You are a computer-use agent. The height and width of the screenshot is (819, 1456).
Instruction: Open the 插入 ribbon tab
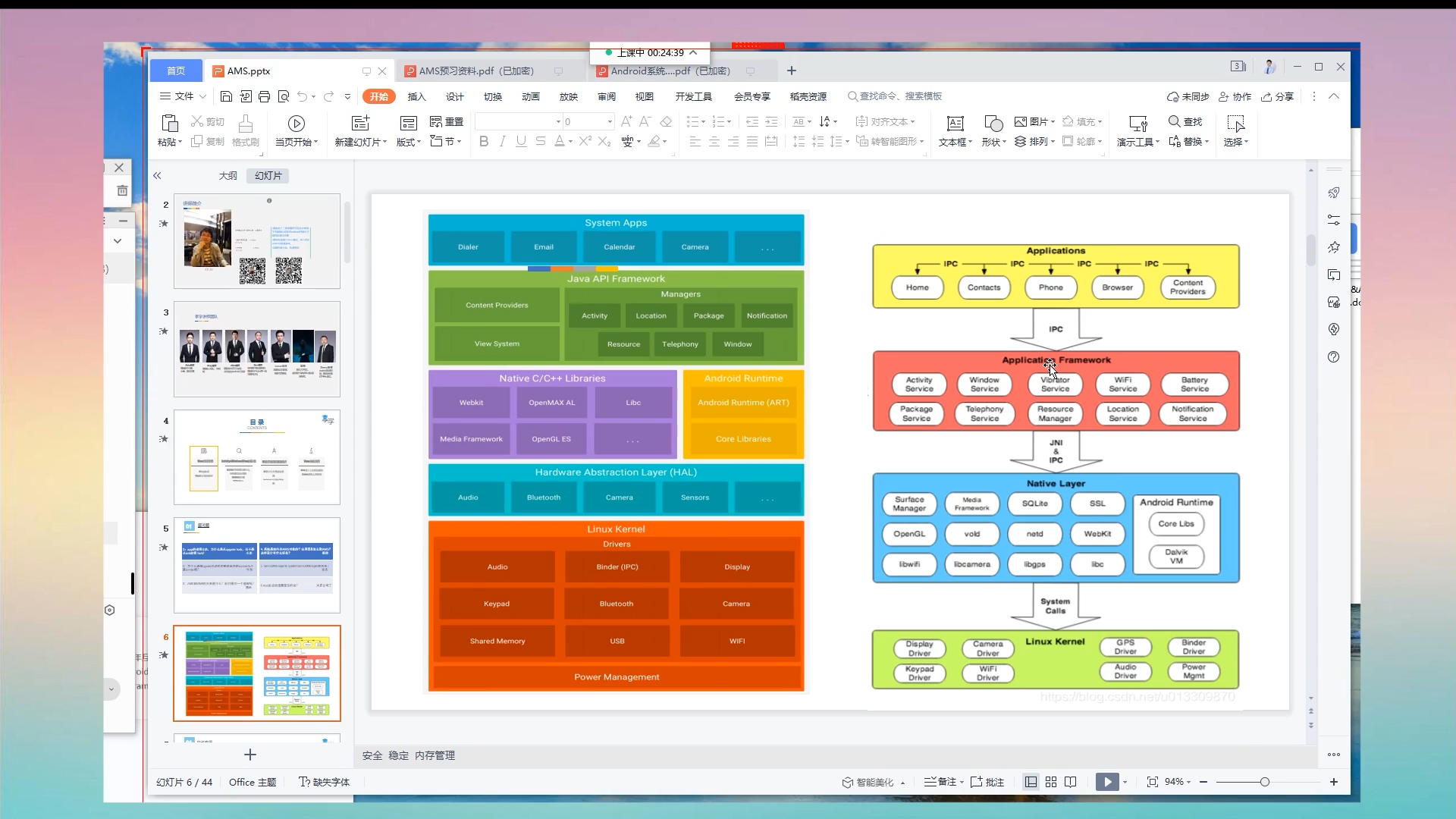pyautogui.click(x=416, y=96)
